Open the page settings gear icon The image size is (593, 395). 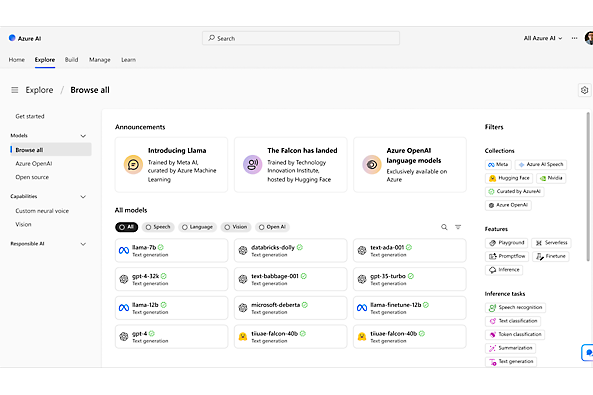tap(584, 90)
